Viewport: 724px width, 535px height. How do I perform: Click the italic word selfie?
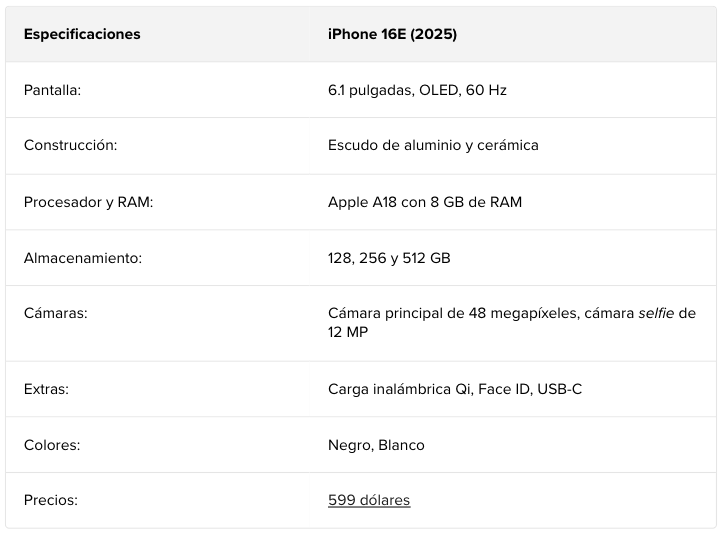tap(656, 313)
